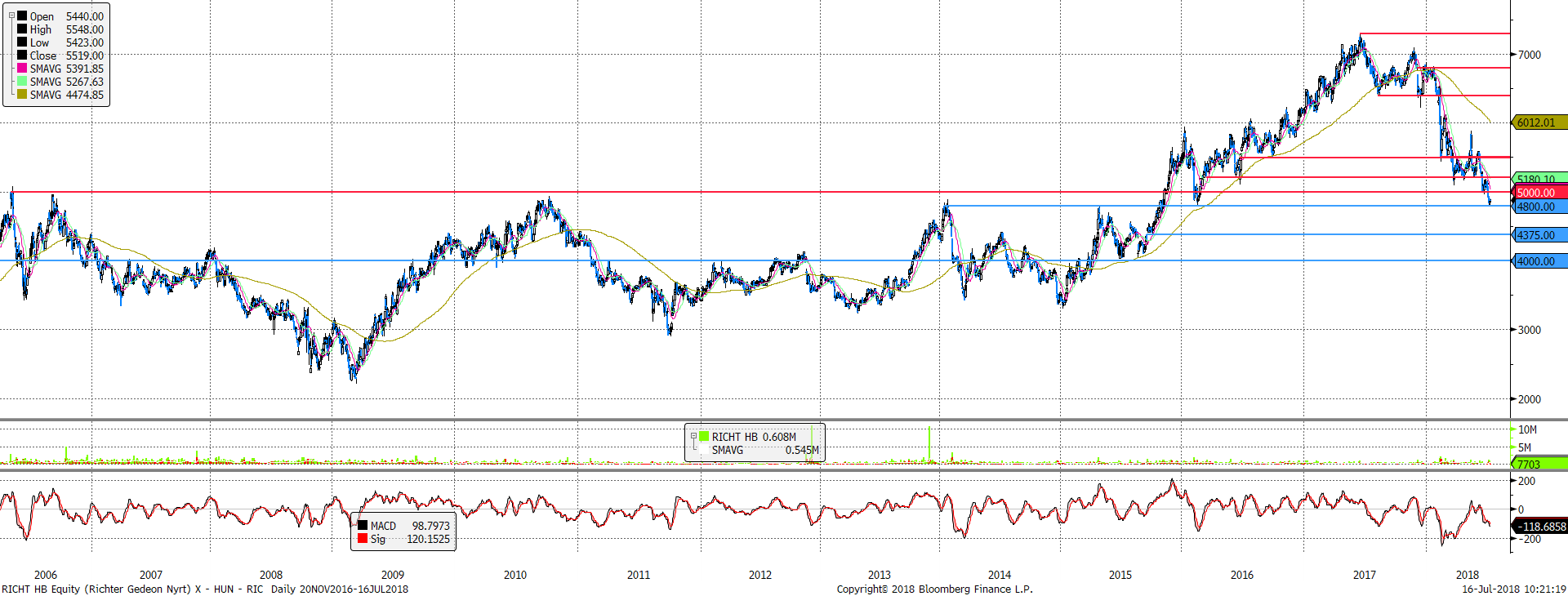
Task: Click the olive 6012.01 axis price tag
Action: pyautogui.click(x=1540, y=122)
